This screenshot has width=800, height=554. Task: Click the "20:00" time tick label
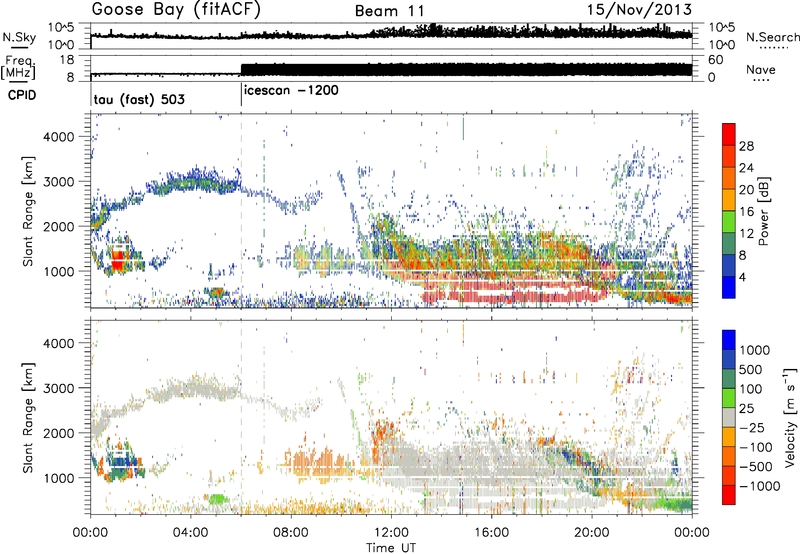tap(591, 533)
